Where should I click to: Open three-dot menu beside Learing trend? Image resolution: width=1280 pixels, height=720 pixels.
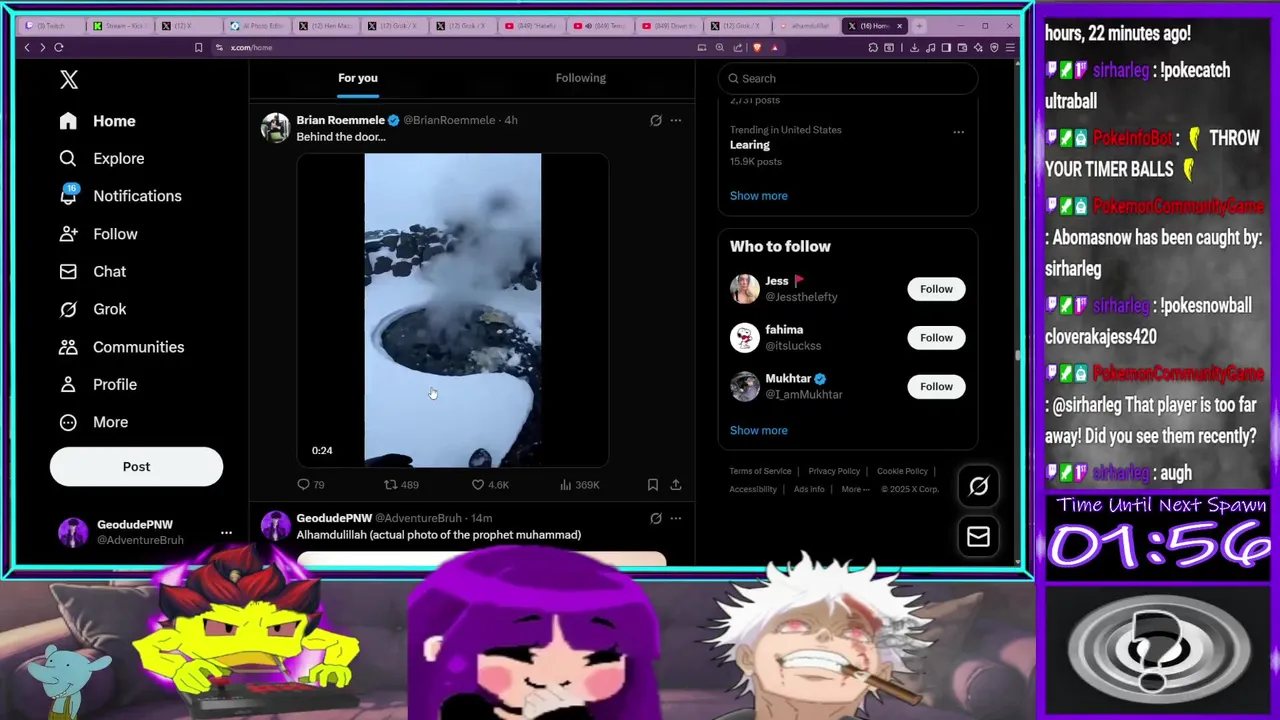(x=958, y=131)
